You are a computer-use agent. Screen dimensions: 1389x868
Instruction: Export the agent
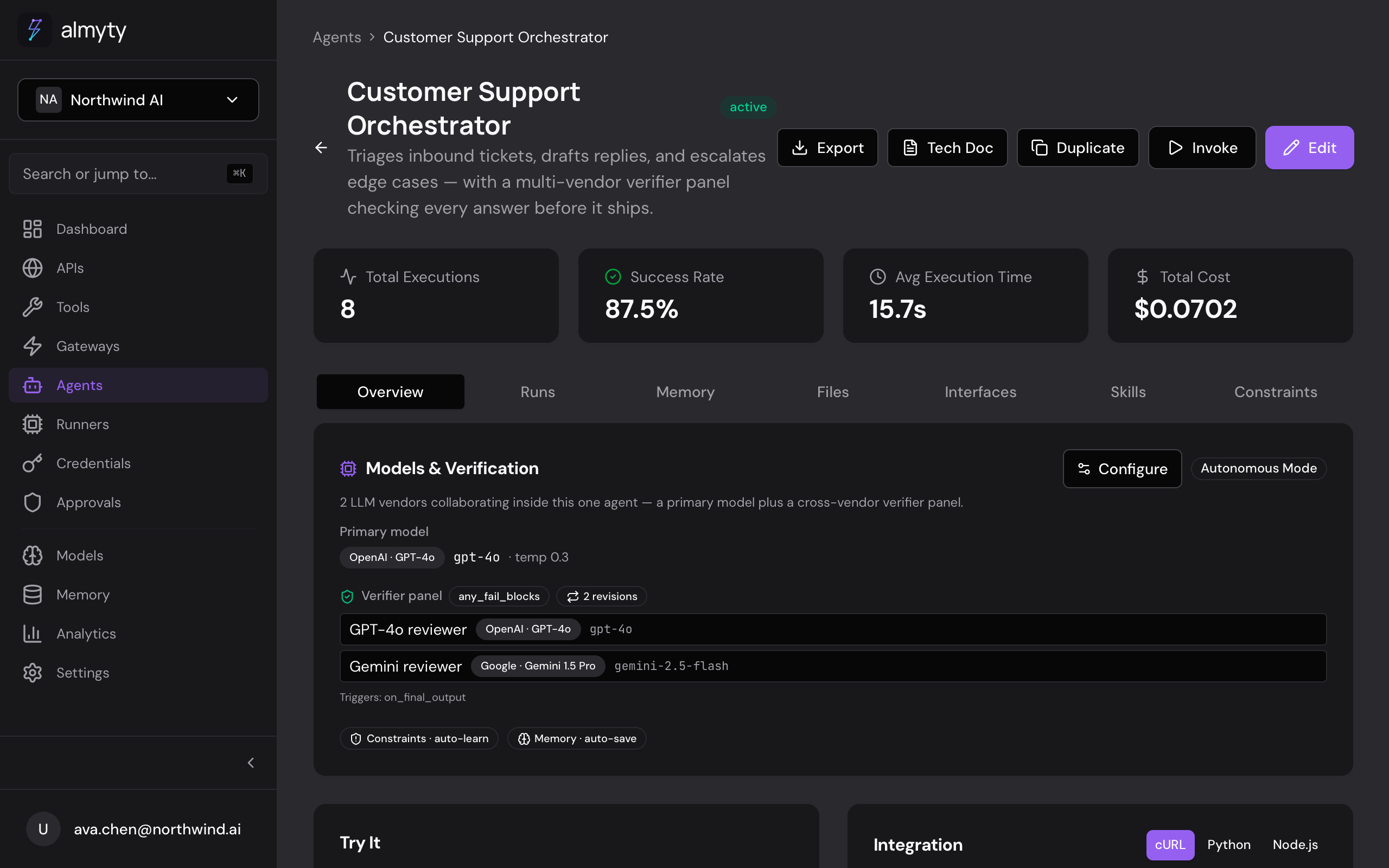coord(827,148)
